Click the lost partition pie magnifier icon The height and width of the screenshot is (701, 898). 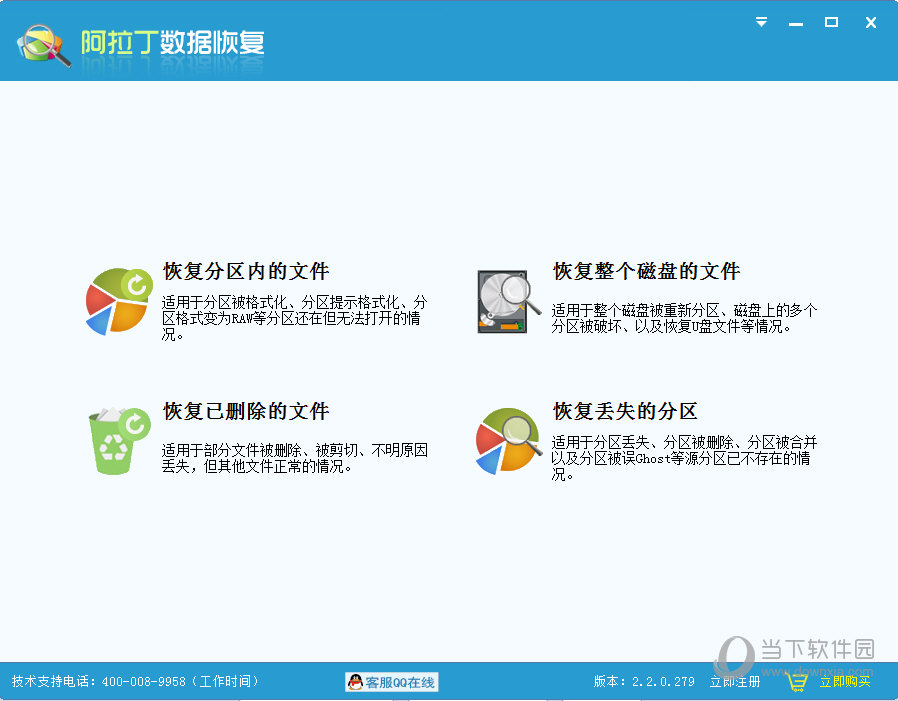(509, 441)
